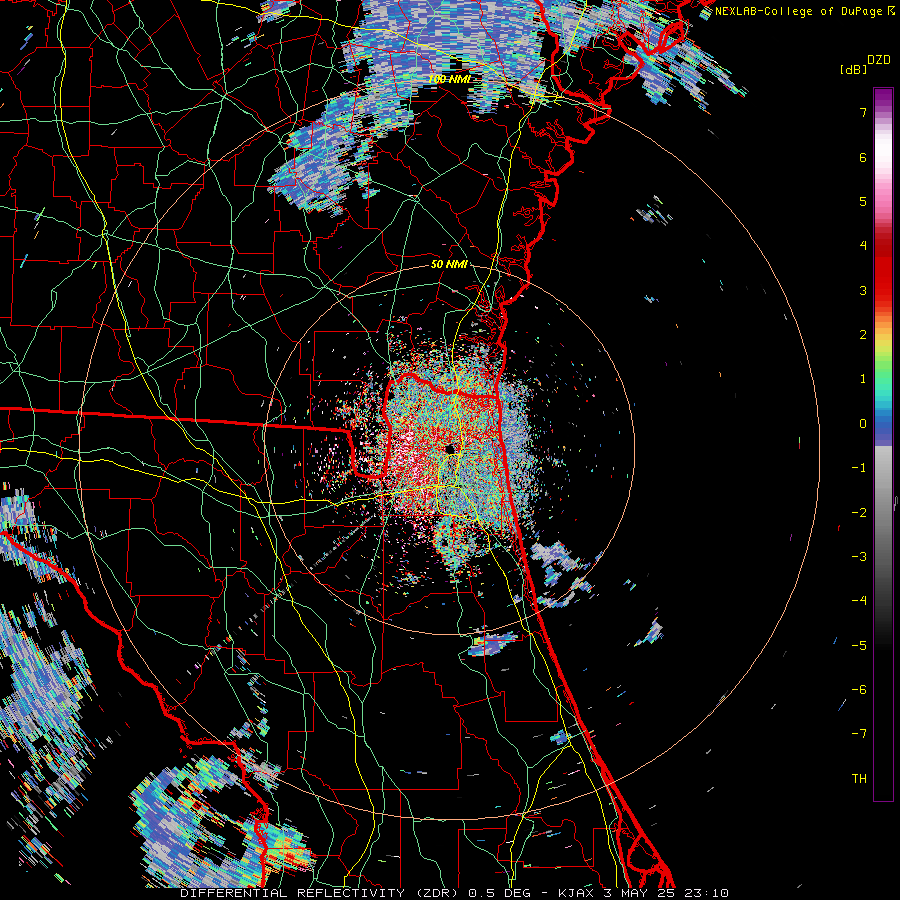This screenshot has height=900, width=900.
Task: Click the [dB] unit label
Action: (x=853, y=69)
